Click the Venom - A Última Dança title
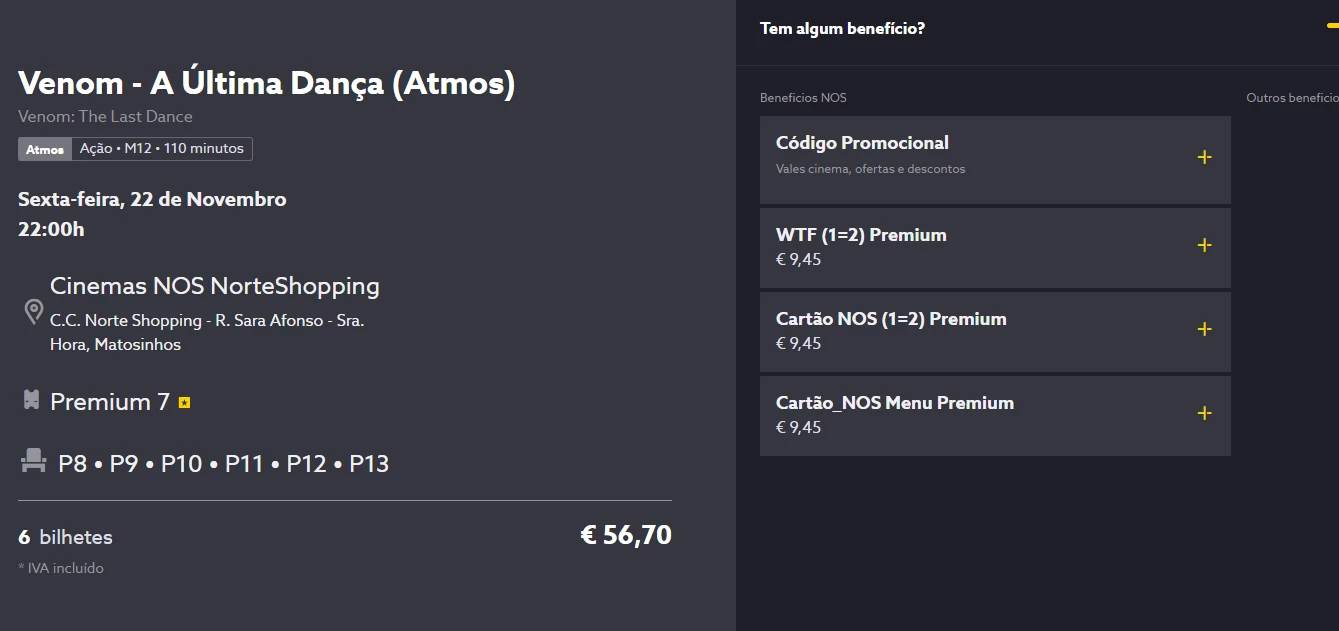The height and width of the screenshot is (631, 1339). click(x=266, y=84)
